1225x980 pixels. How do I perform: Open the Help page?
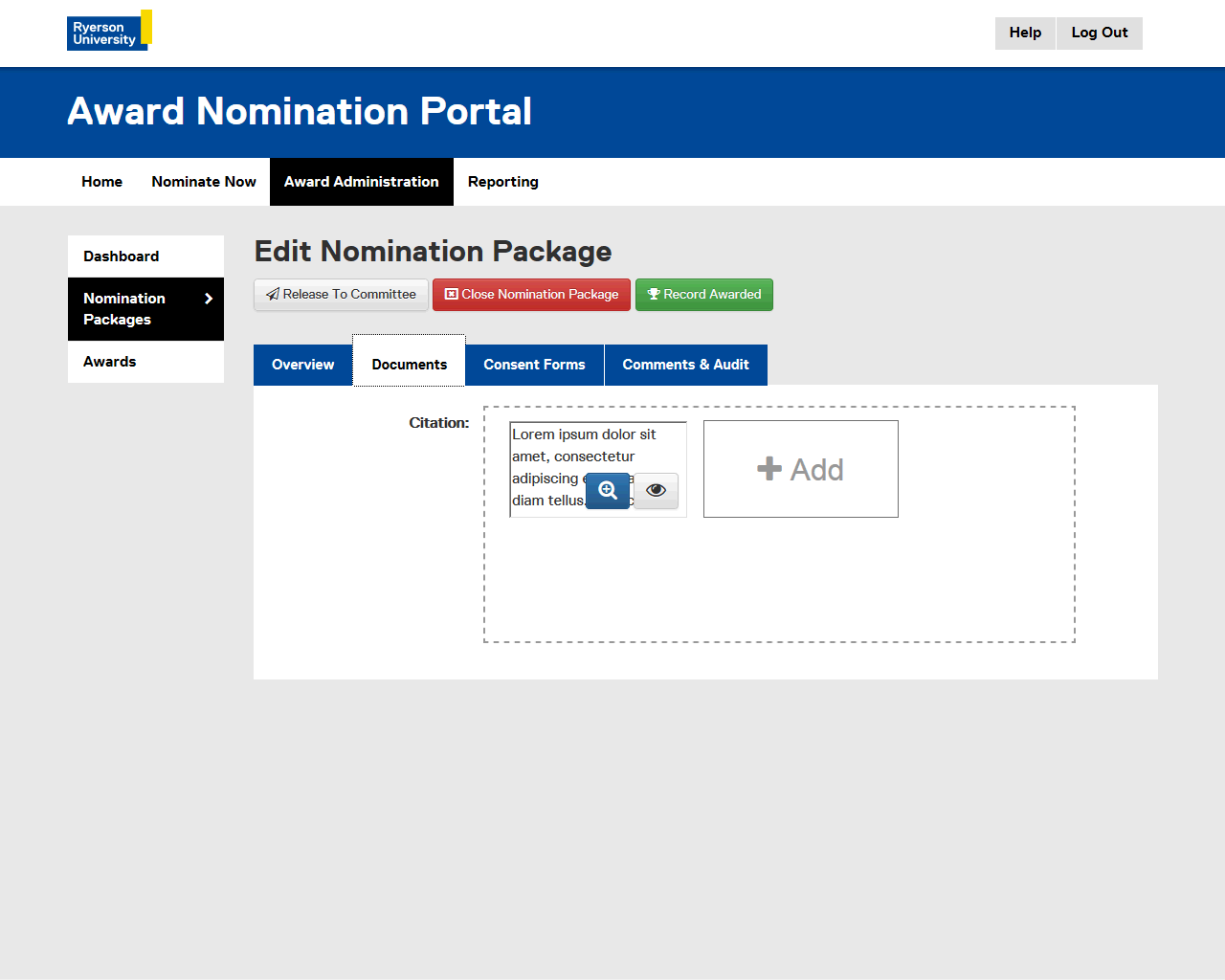coord(1025,33)
